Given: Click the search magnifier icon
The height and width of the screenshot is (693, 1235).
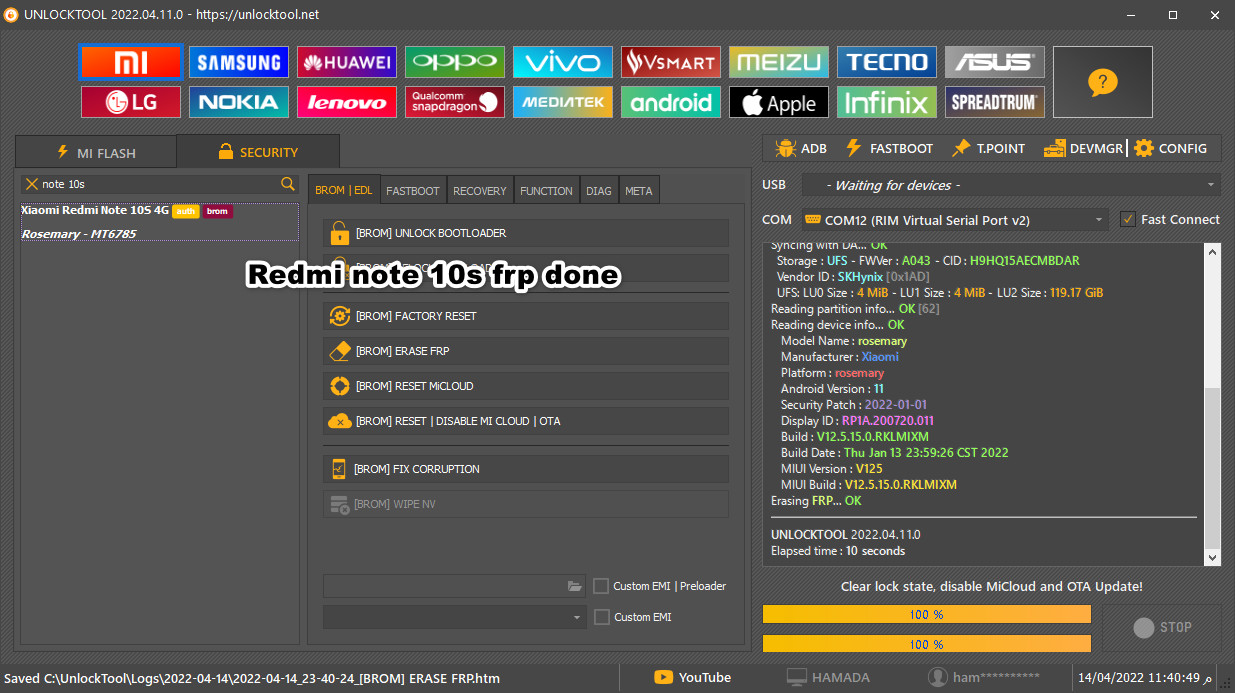Looking at the screenshot, I should (288, 184).
